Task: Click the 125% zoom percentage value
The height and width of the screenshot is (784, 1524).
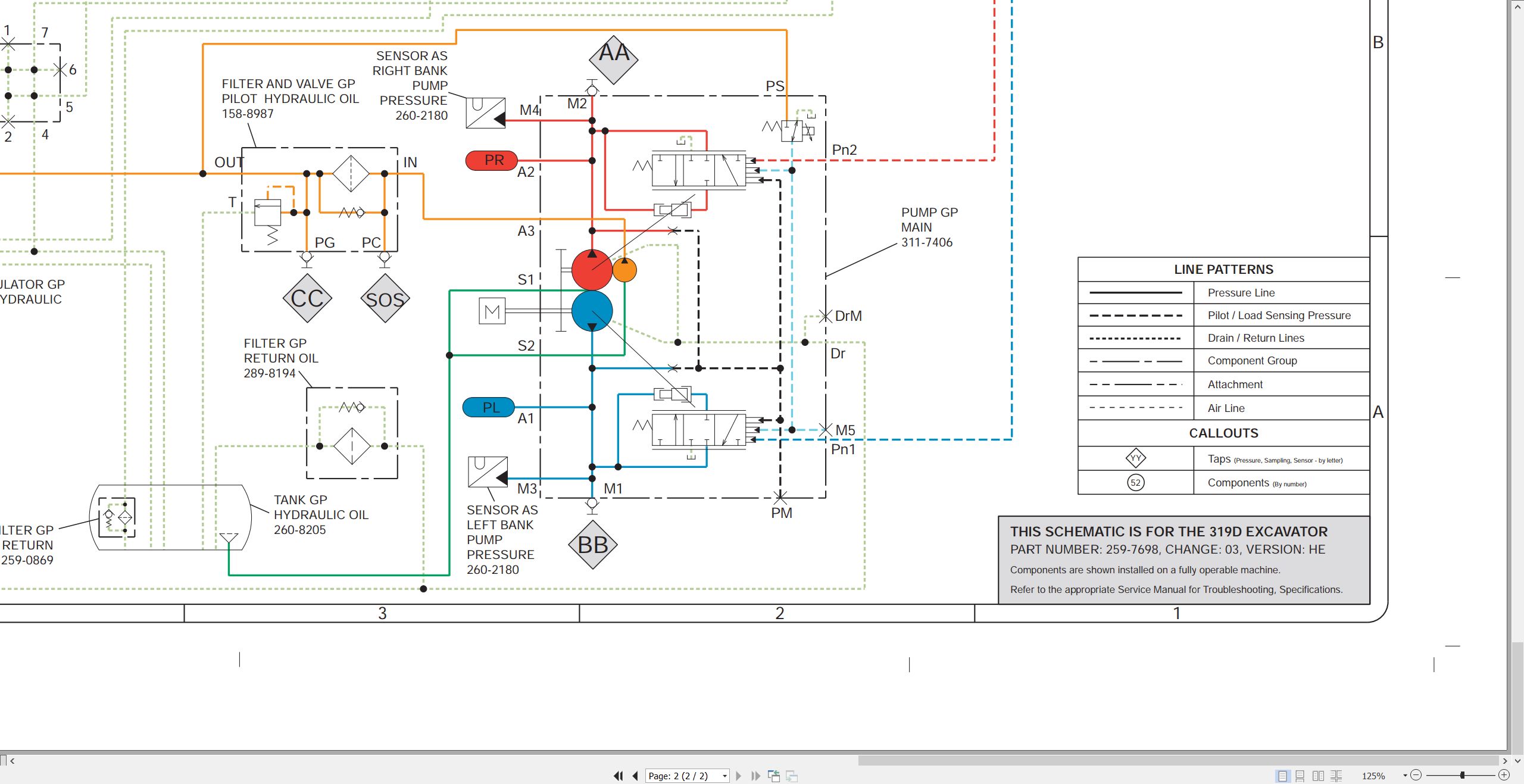Action: [x=1373, y=776]
